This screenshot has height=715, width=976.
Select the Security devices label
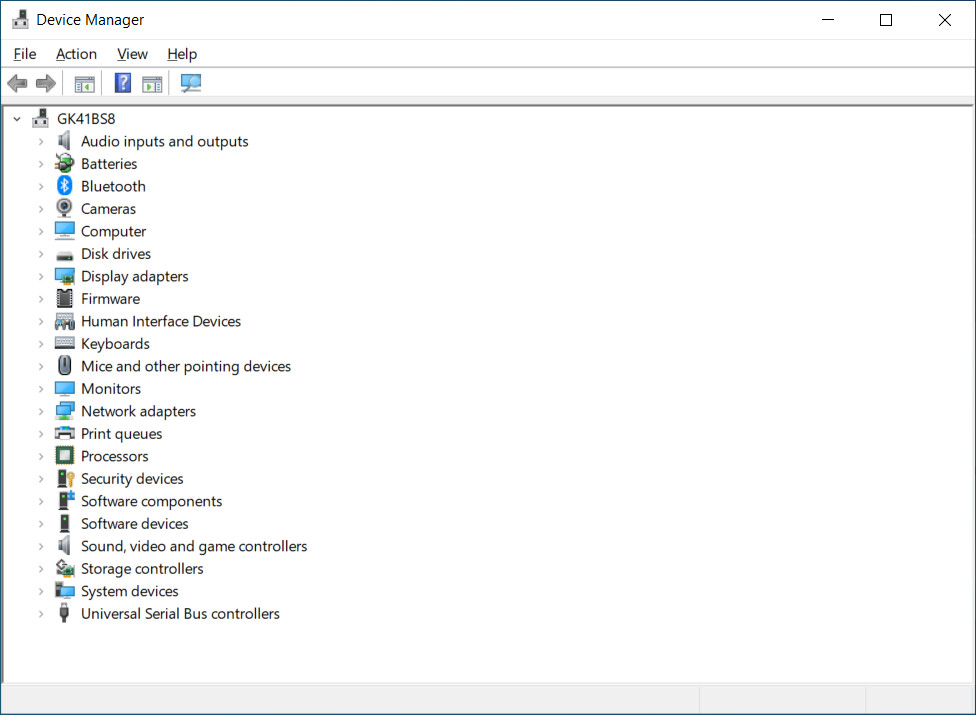tap(132, 479)
